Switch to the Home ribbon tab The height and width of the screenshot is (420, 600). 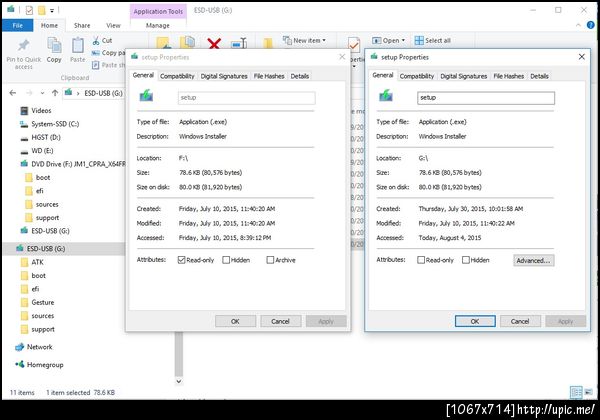49,25
